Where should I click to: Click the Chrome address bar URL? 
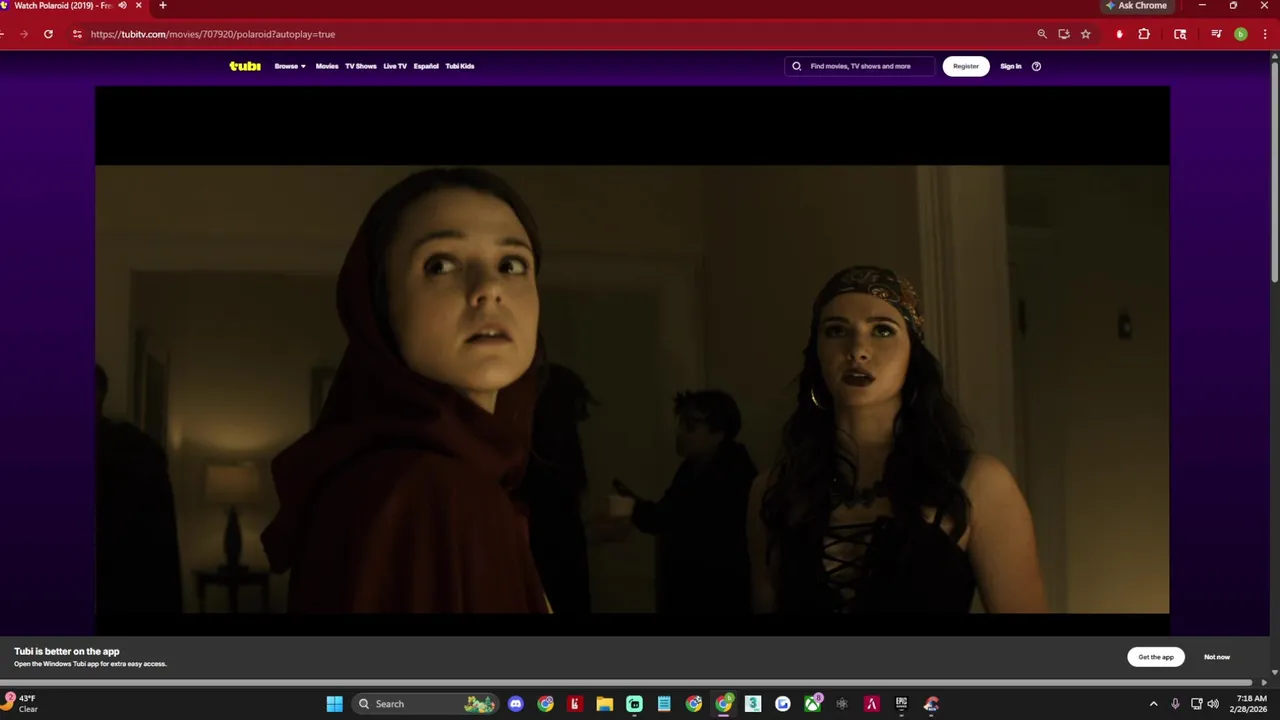(213, 34)
